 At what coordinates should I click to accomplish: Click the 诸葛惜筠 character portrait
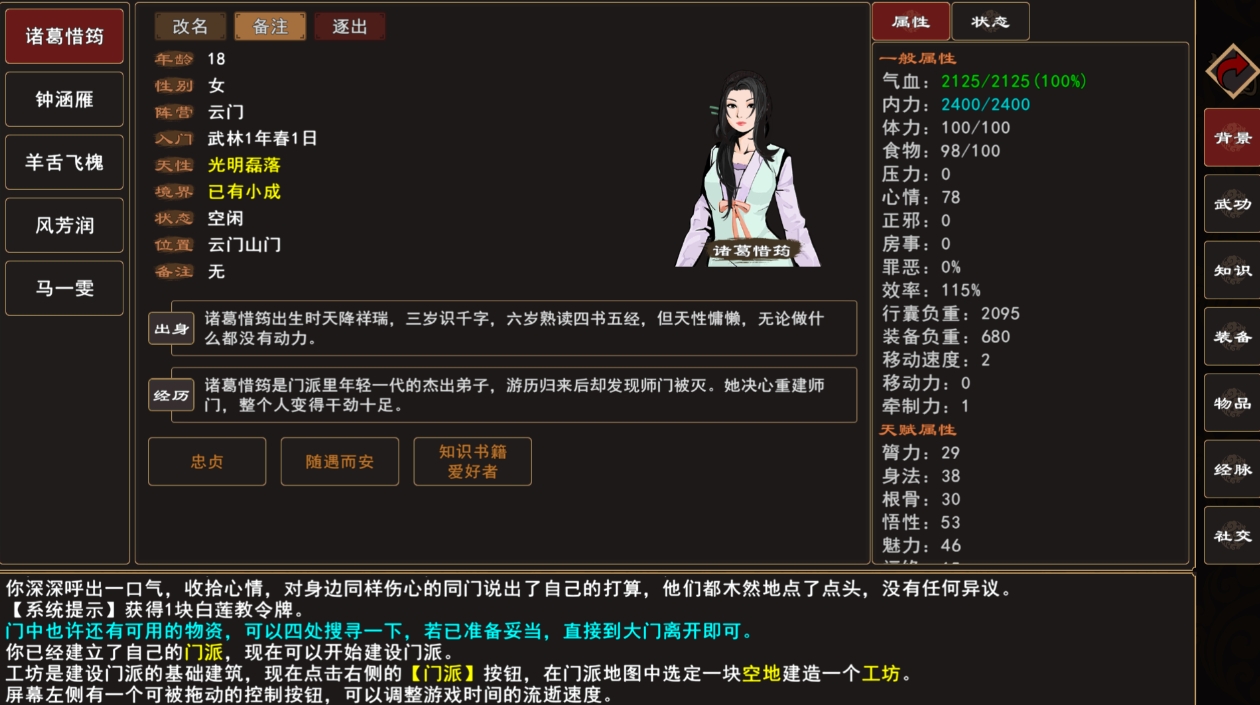748,168
